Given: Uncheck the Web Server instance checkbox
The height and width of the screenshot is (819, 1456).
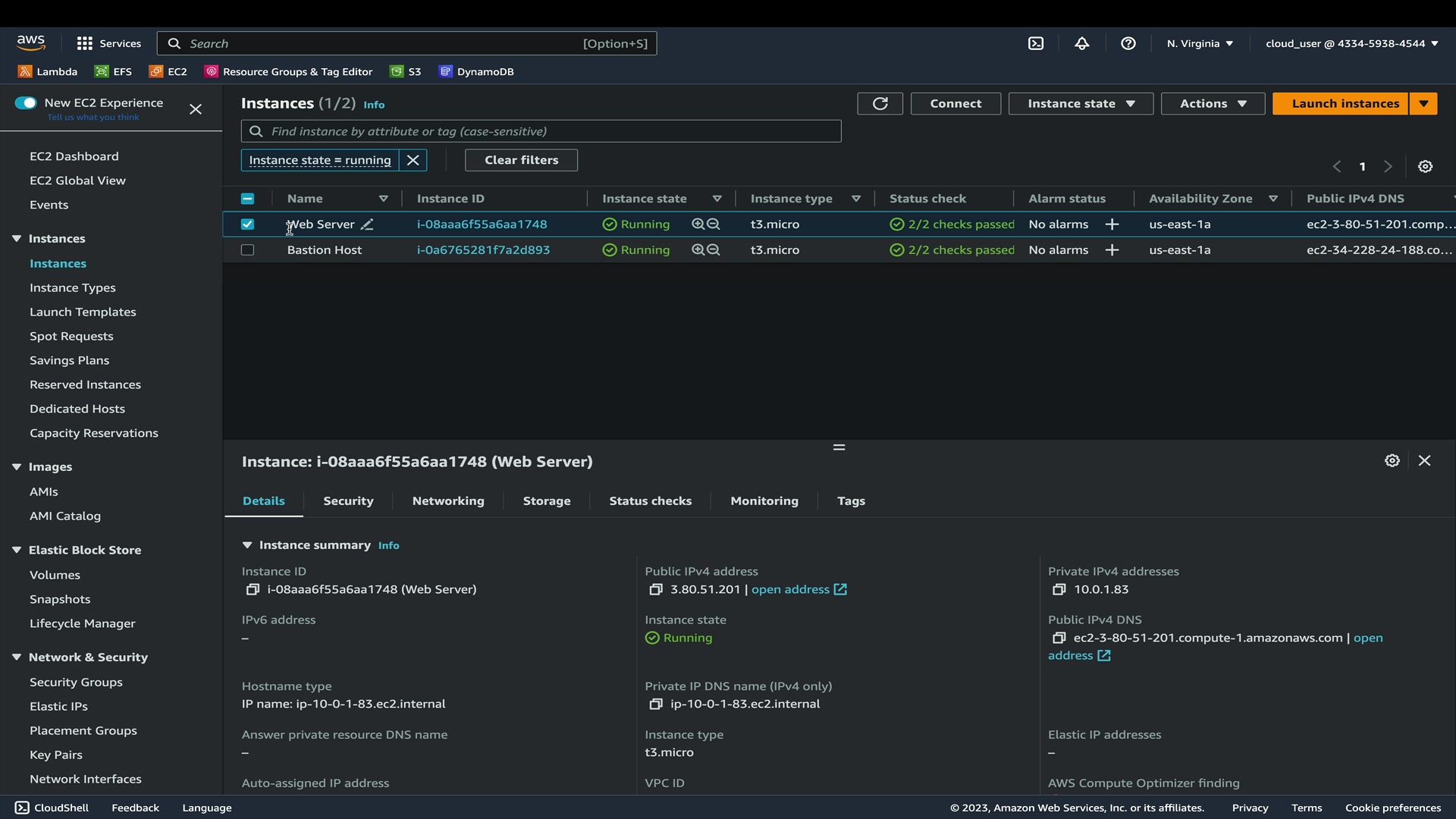Looking at the screenshot, I should [x=247, y=224].
